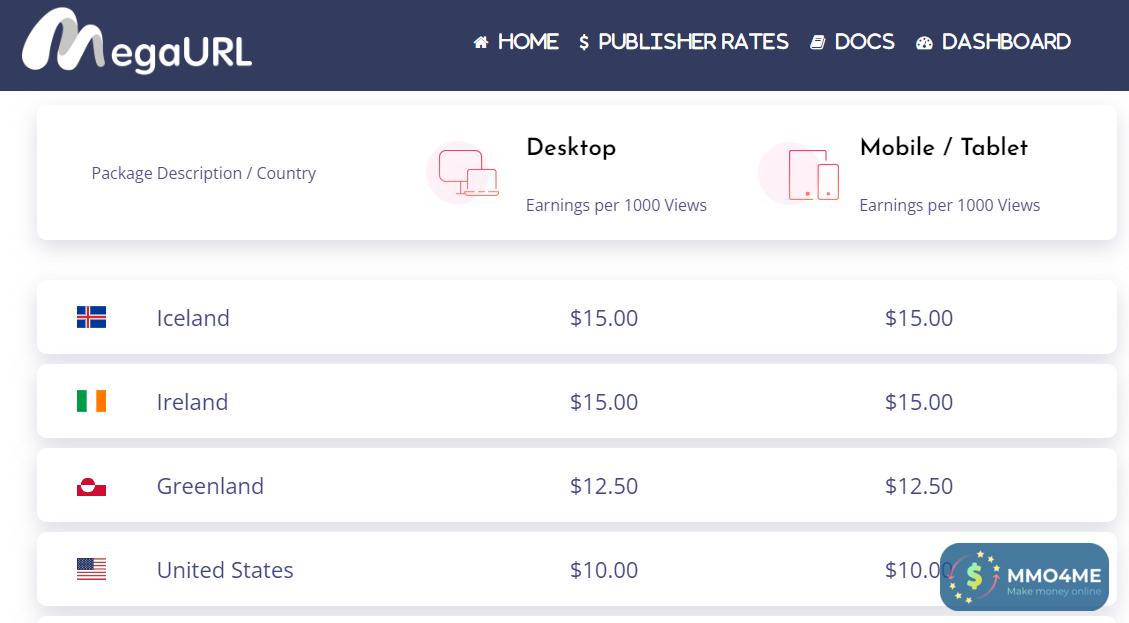The width and height of the screenshot is (1129, 623).
Task: Select the United States country name
Action: [225, 570]
